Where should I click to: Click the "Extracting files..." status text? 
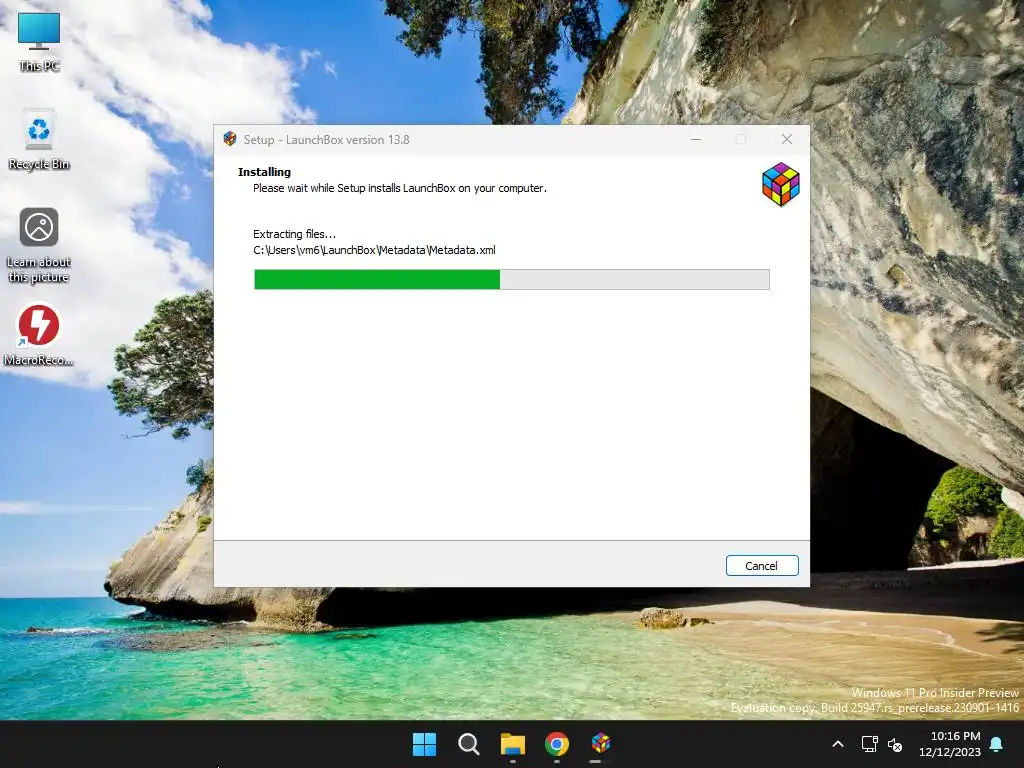295,234
